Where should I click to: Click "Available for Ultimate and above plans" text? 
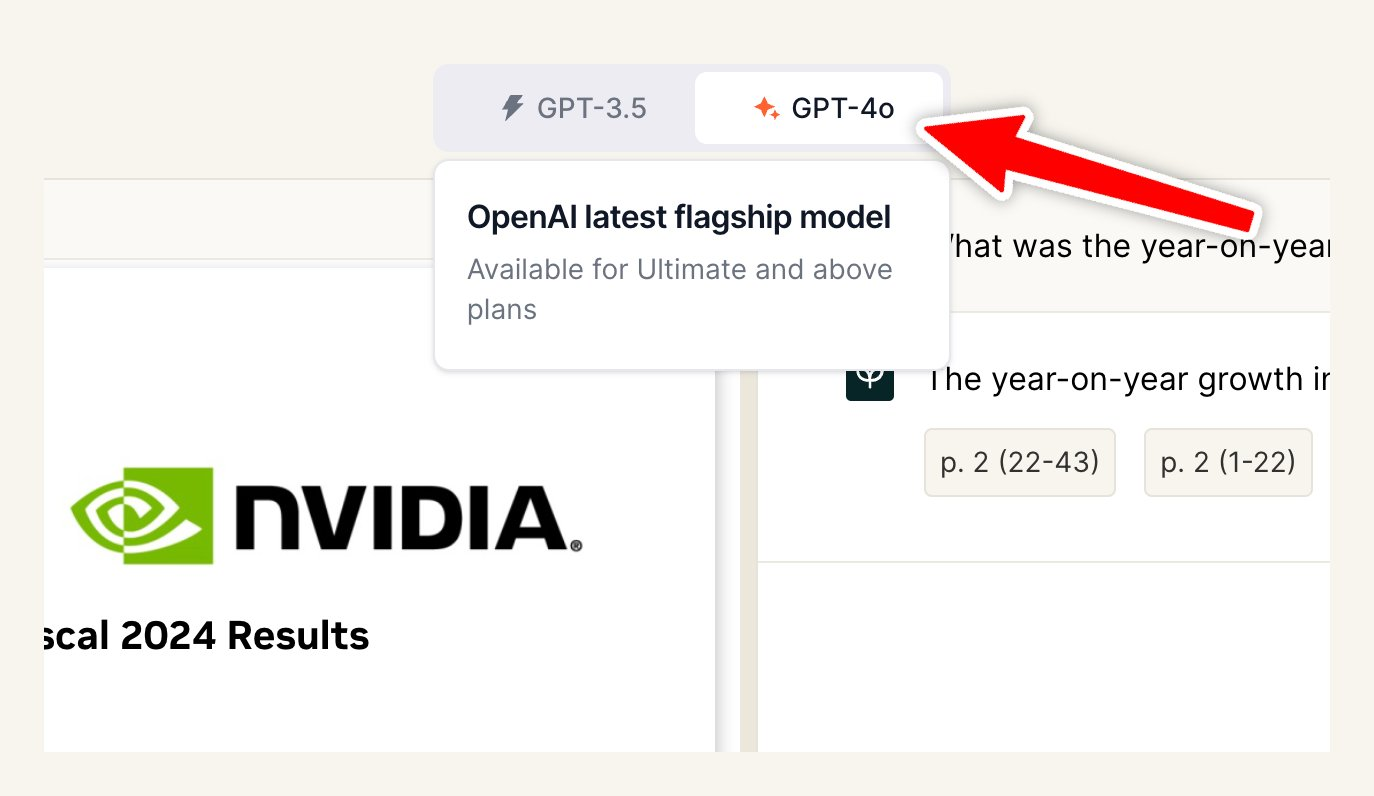680,288
